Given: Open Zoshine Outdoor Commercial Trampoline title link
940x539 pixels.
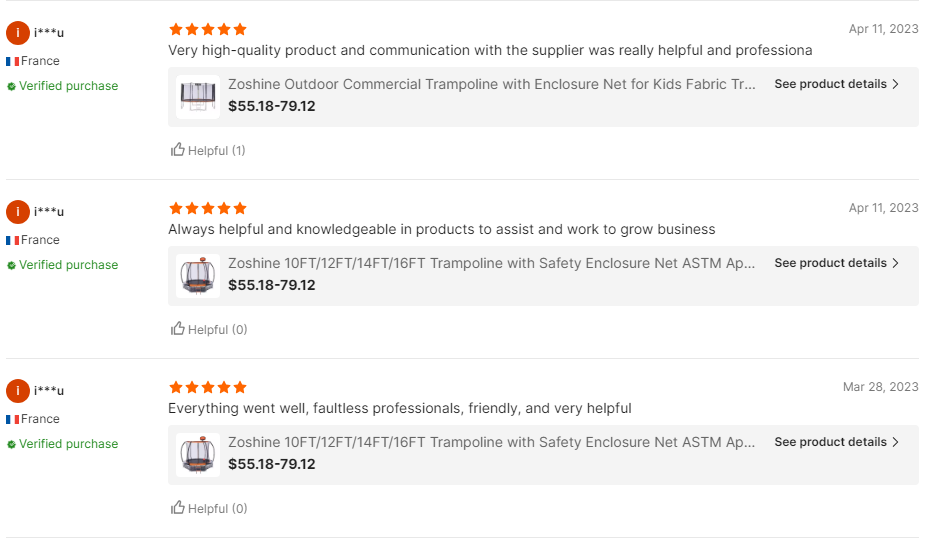Looking at the screenshot, I should tap(492, 84).
